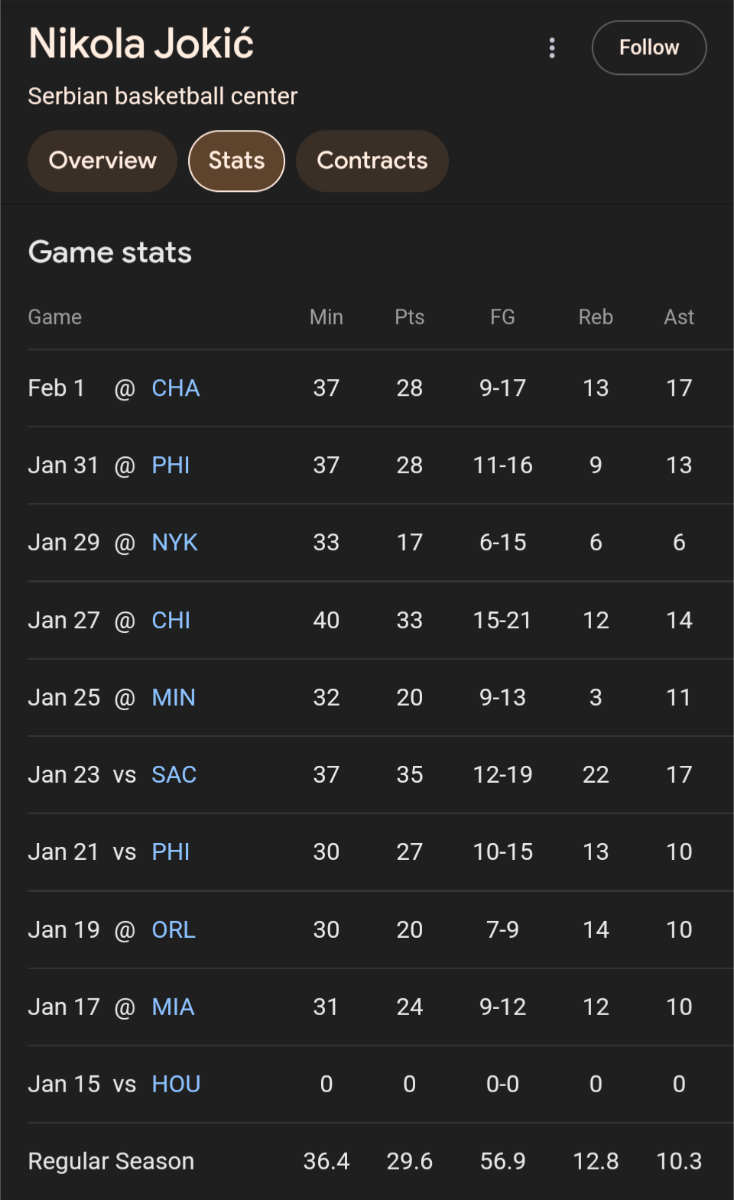Open the ORL game link

point(174,929)
